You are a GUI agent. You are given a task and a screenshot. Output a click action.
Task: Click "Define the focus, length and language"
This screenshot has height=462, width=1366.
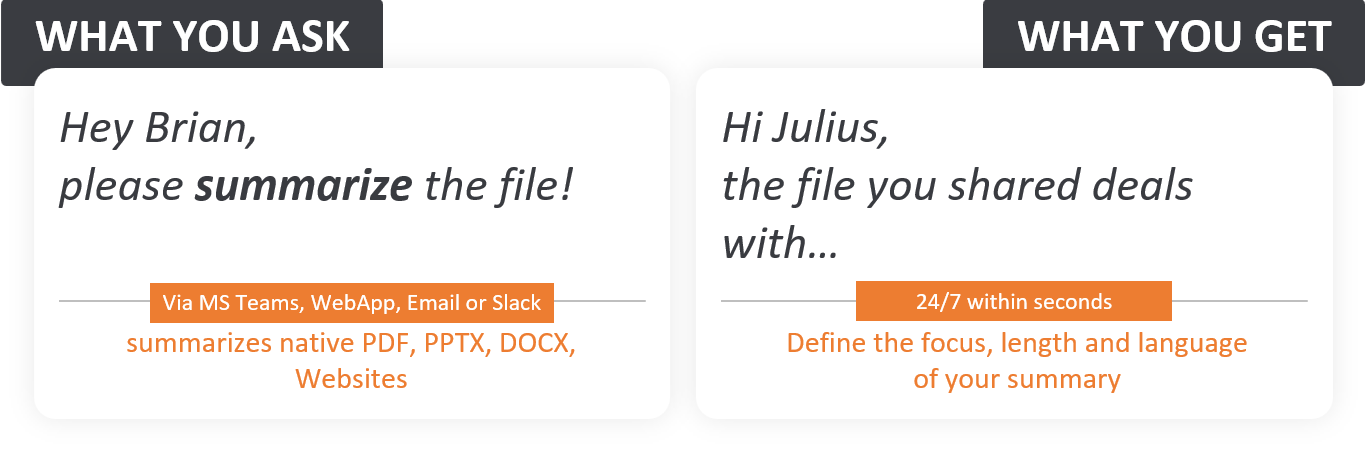point(1017,343)
